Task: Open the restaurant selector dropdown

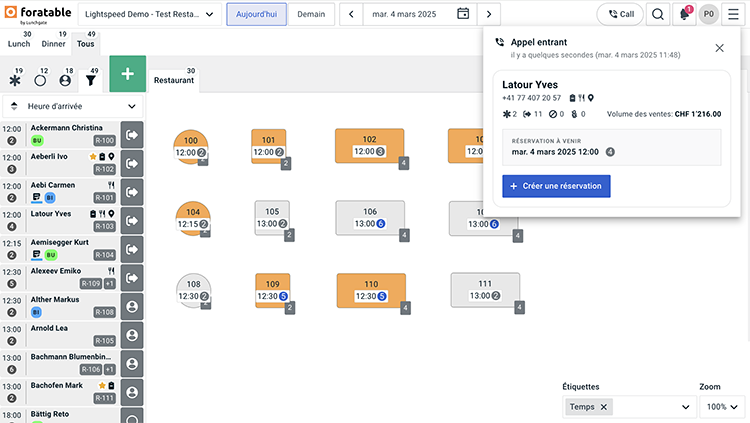Action: tap(148, 15)
